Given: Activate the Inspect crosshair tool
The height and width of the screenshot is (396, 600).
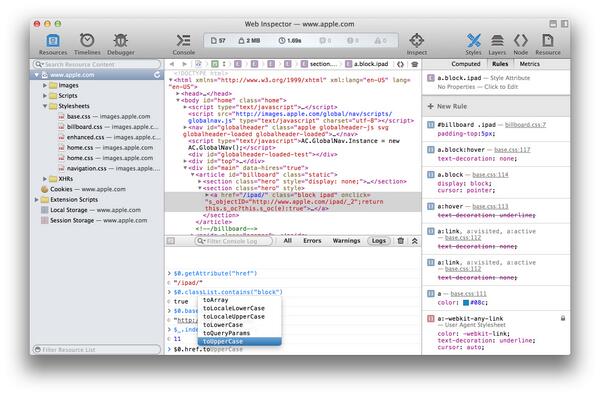Looking at the screenshot, I should point(416,40).
